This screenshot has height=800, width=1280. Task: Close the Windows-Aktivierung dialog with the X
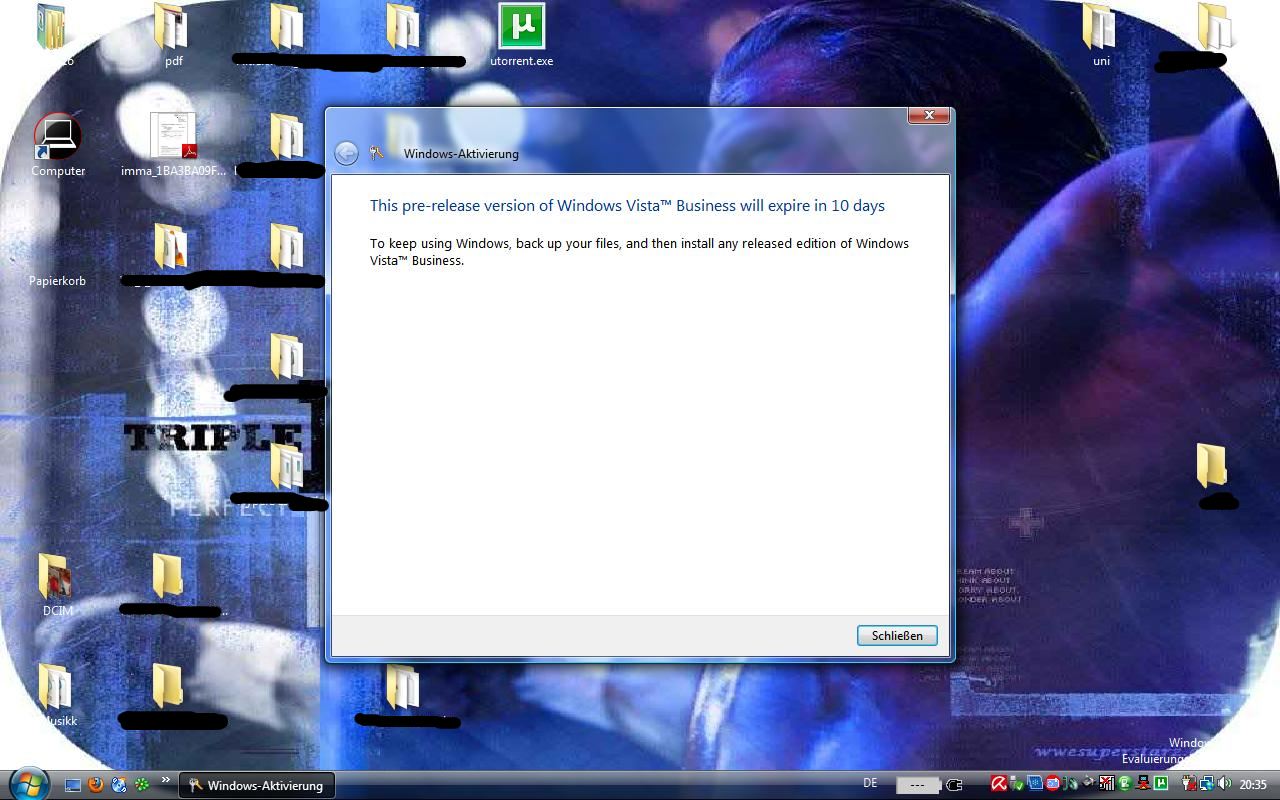[929, 115]
